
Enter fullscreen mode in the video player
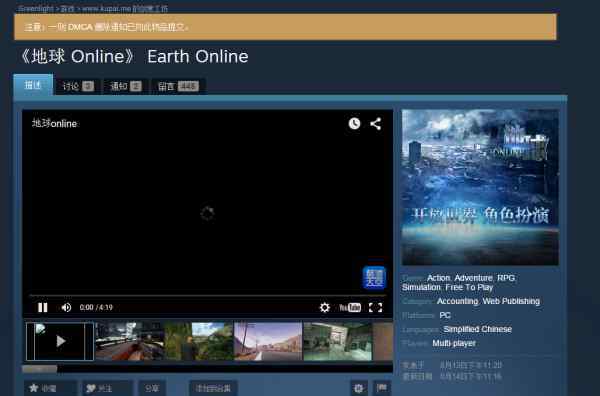[x=375, y=307]
